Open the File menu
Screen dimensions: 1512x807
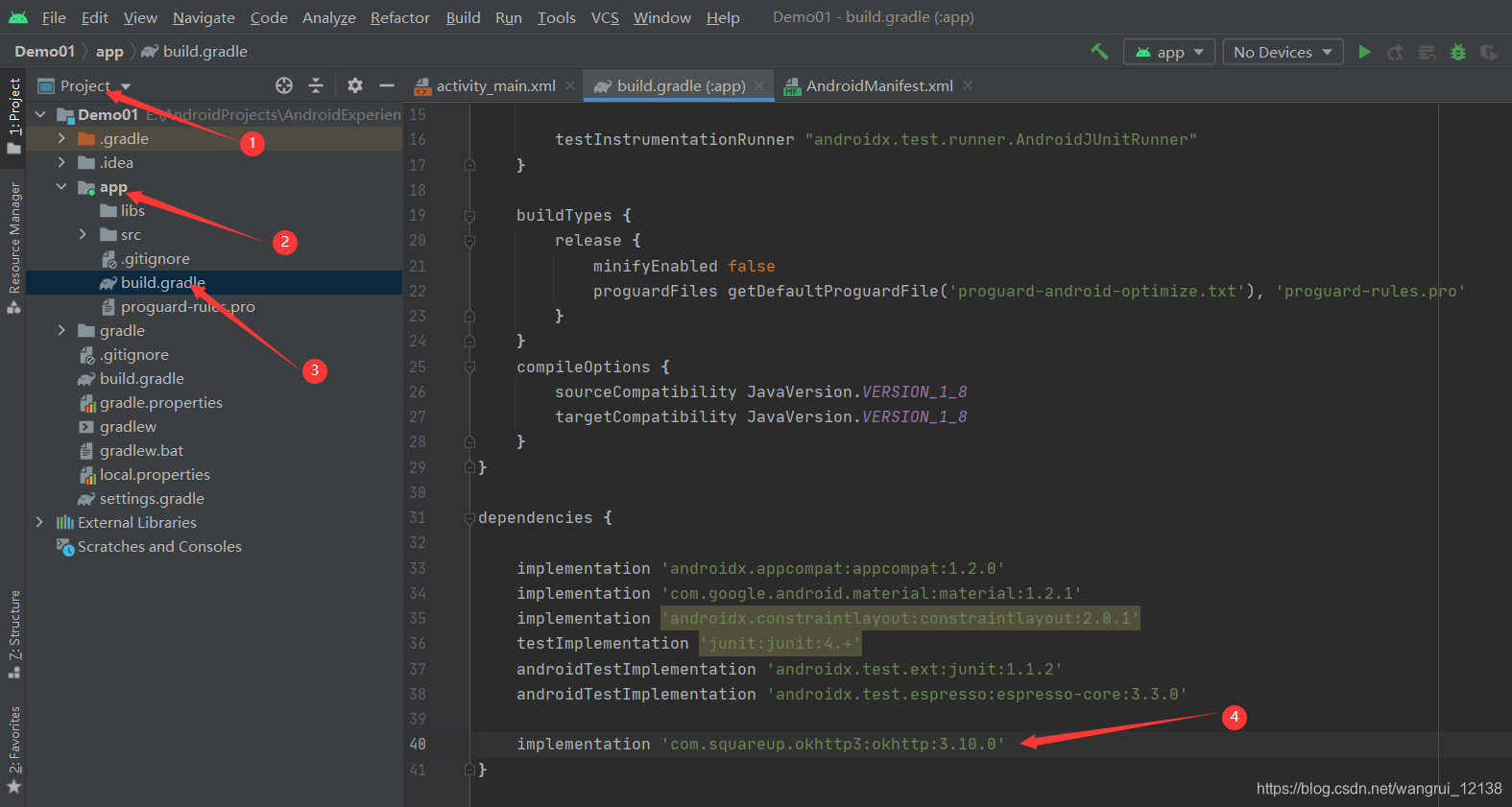(54, 17)
